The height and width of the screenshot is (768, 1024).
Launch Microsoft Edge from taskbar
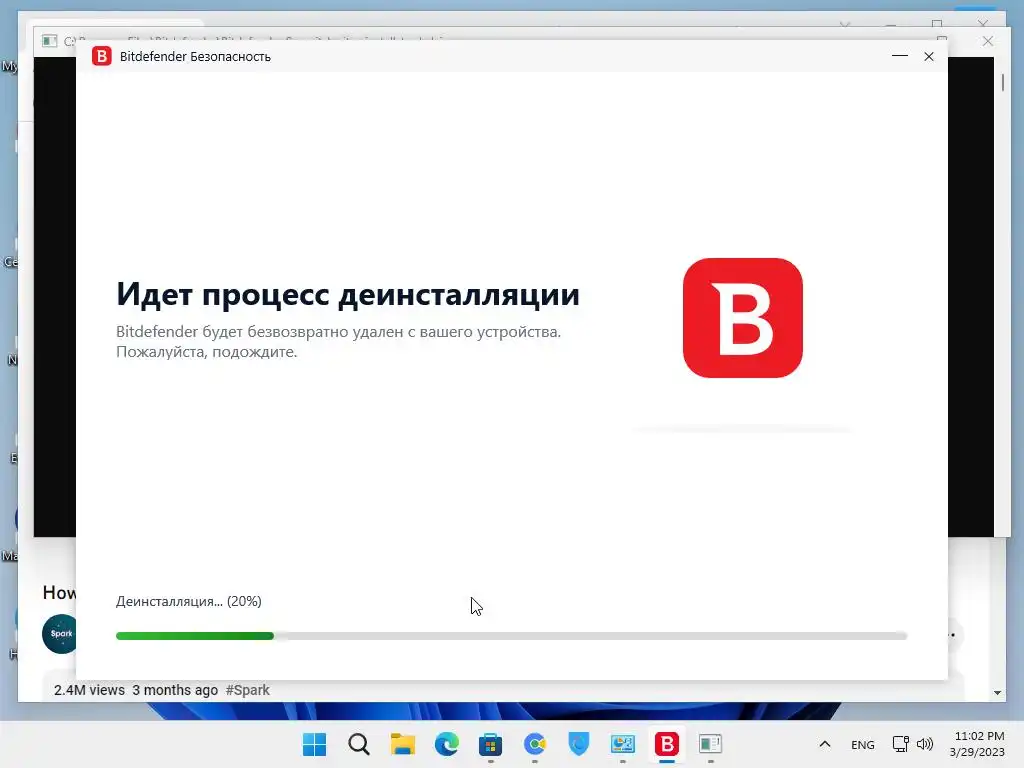(x=447, y=744)
